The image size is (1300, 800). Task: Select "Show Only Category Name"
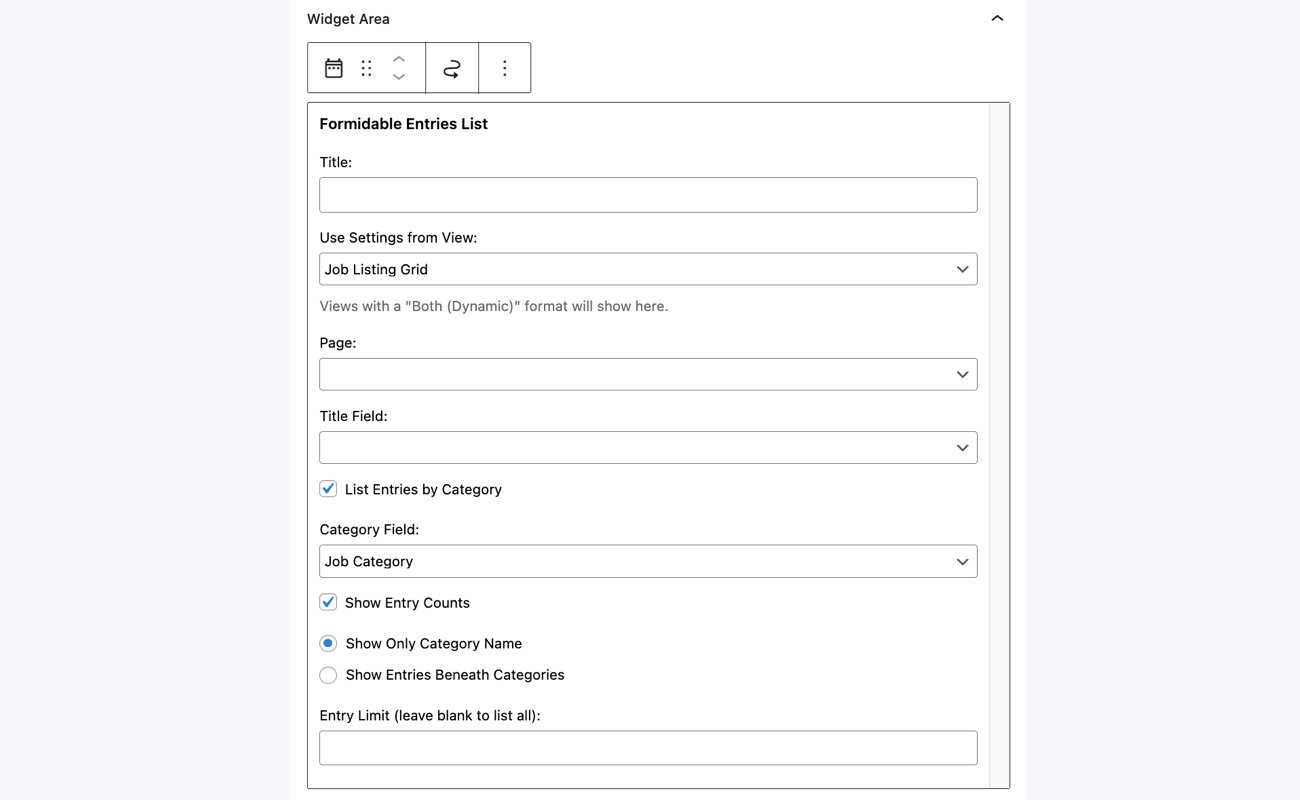[328, 643]
